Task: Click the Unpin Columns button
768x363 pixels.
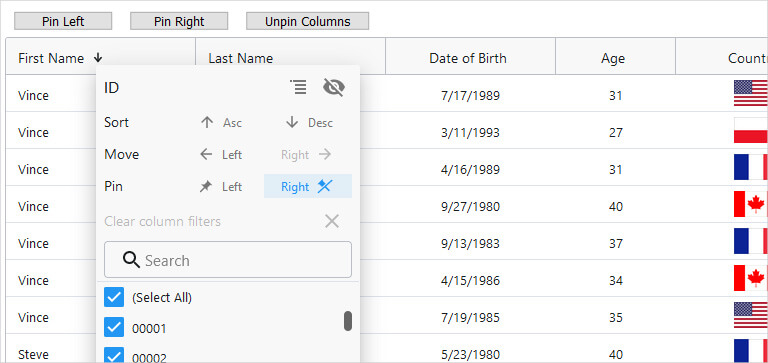Action: (x=308, y=22)
